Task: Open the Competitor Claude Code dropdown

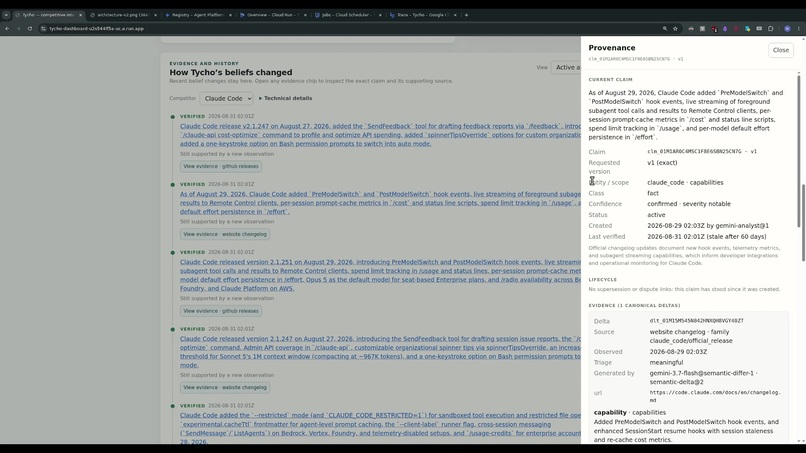Action: pos(226,98)
